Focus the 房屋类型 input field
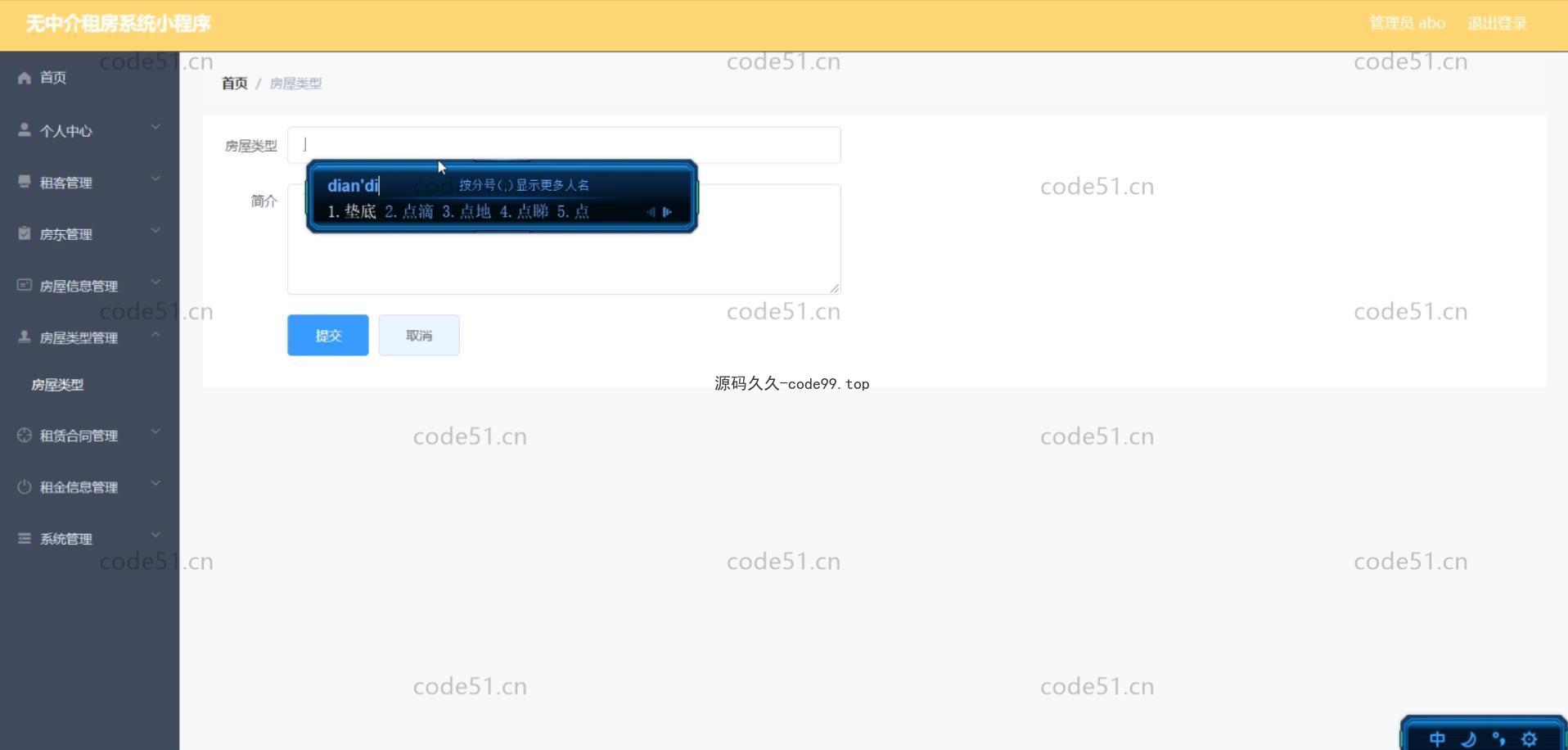Viewport: 1568px width, 750px height. pos(564,145)
